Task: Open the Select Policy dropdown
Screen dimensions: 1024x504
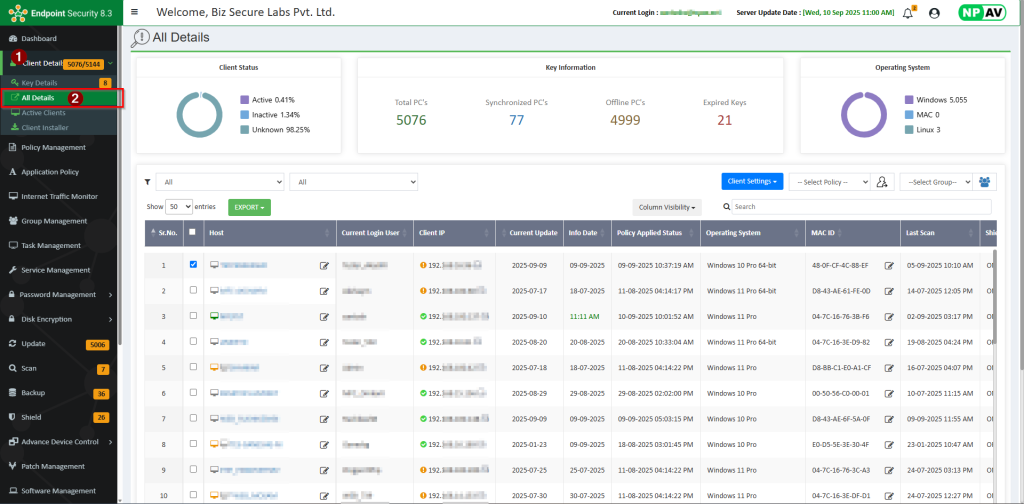Action: [x=827, y=182]
